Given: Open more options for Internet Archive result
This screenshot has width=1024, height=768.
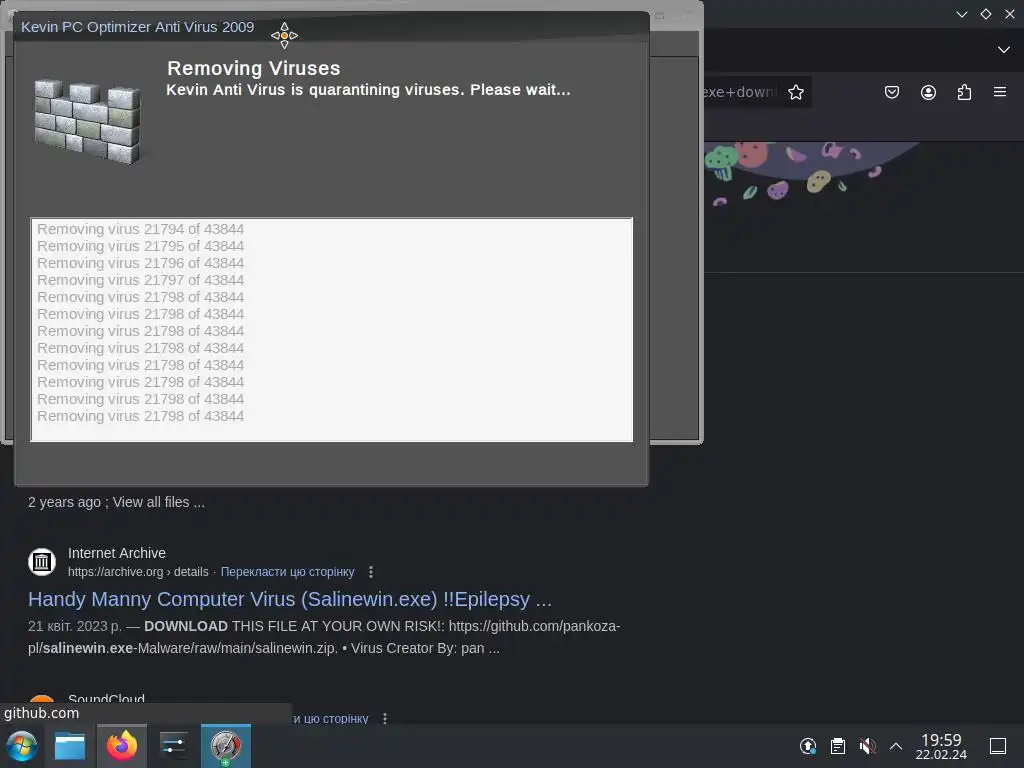Looking at the screenshot, I should (371, 572).
